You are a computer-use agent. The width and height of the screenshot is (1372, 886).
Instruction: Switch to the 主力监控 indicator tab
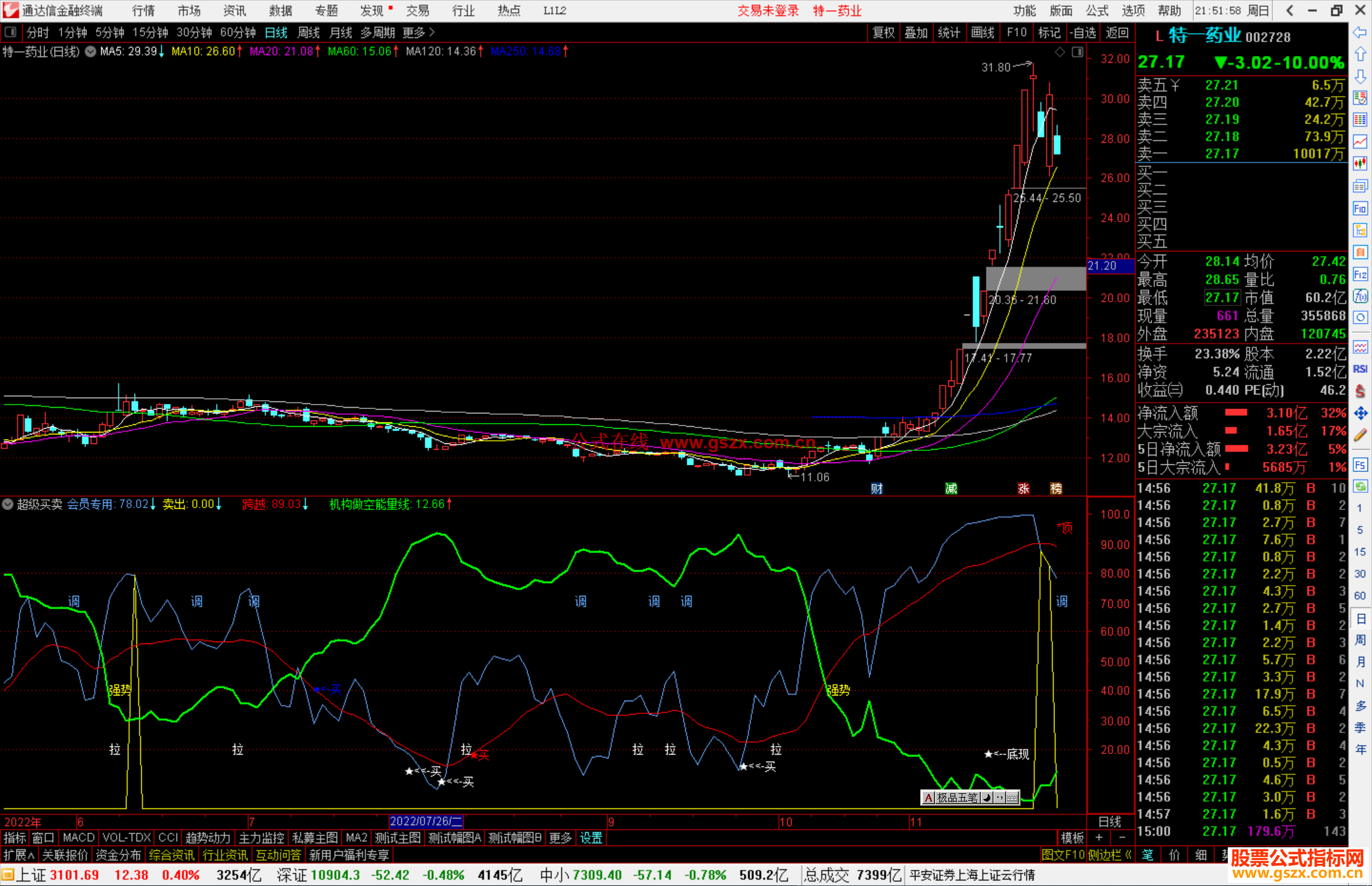(262, 838)
